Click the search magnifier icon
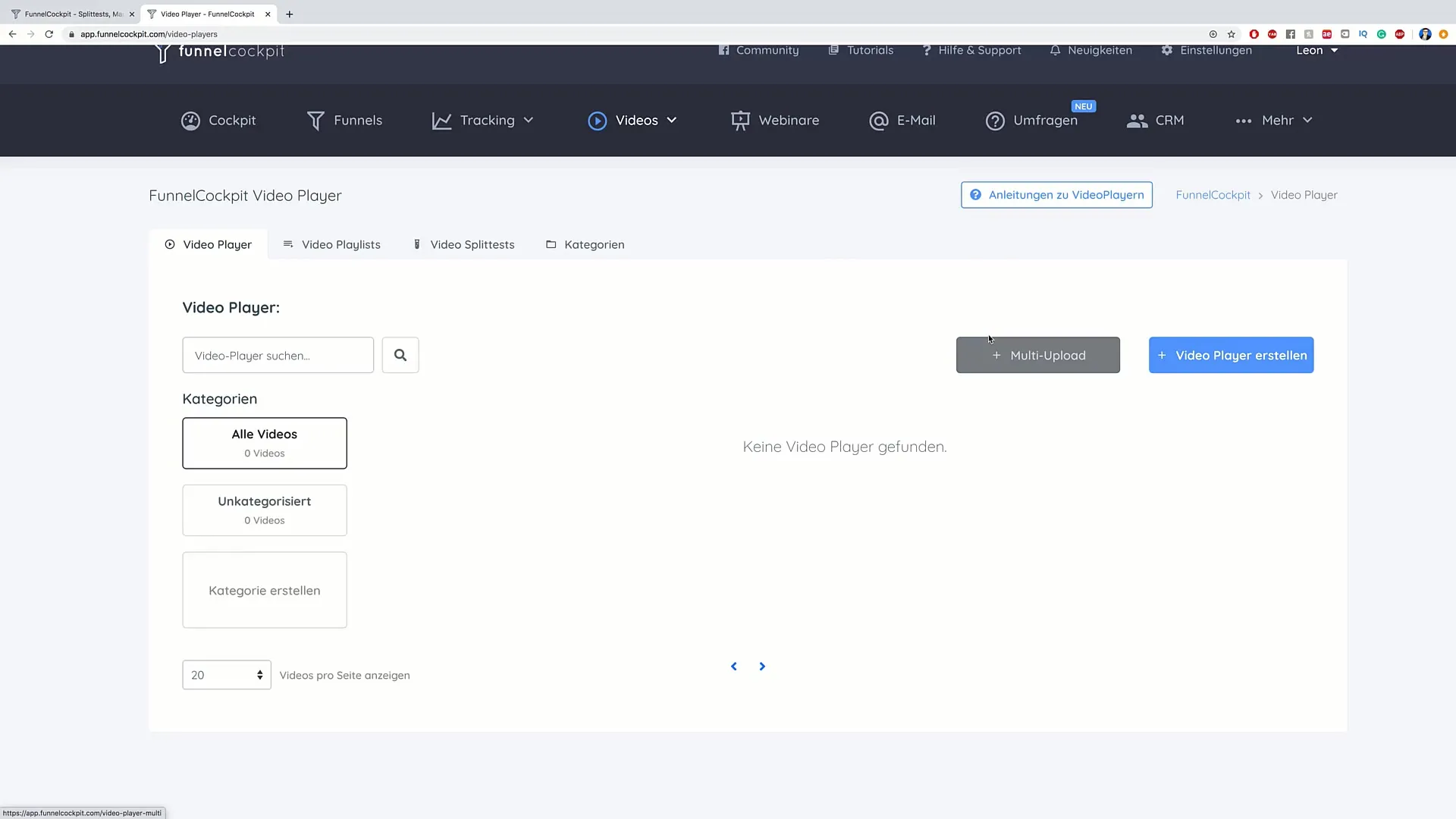 [400, 355]
